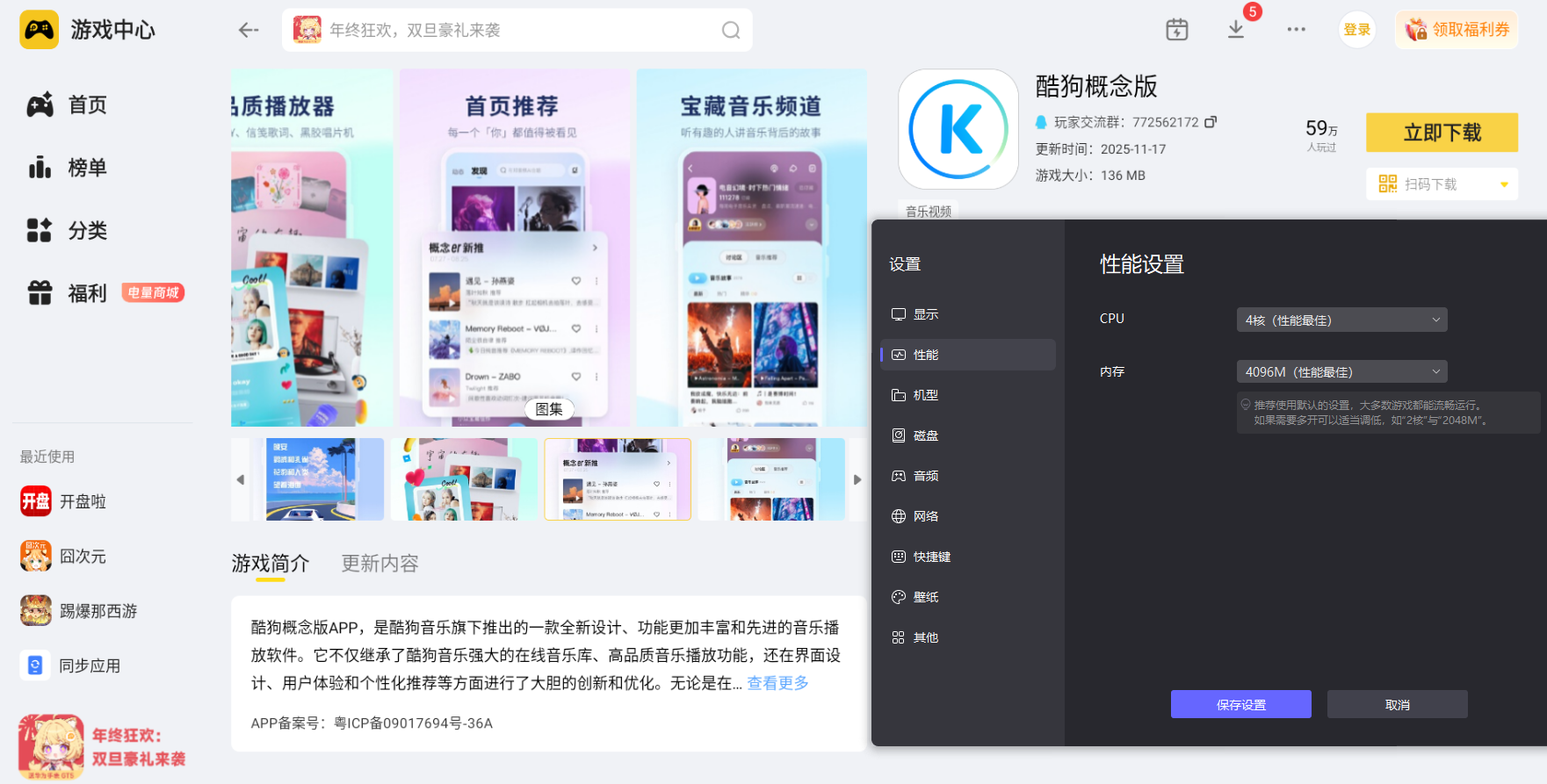Open the downloads icon with badge
Viewport: 1547px width, 784px height.
pyautogui.click(x=1236, y=30)
